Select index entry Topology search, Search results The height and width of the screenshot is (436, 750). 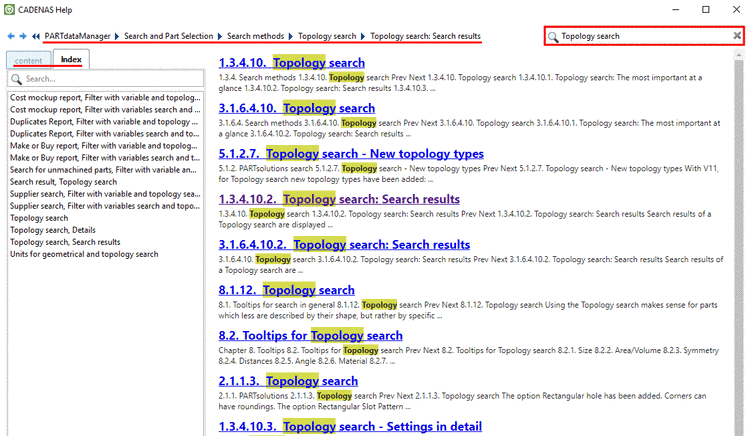tap(65, 242)
